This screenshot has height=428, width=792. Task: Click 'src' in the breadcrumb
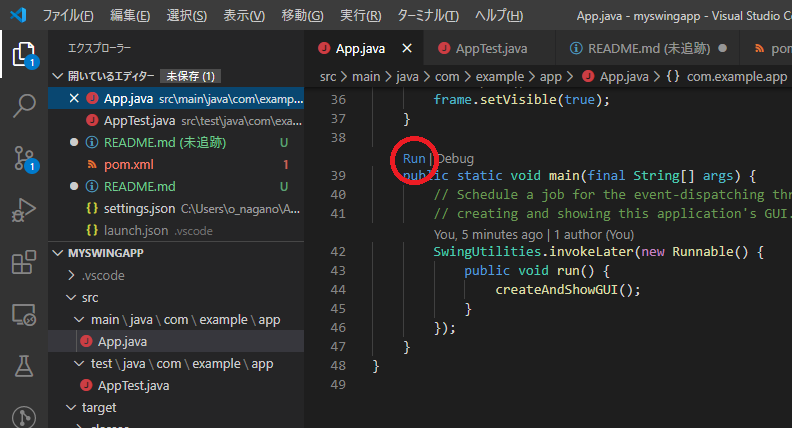tap(328, 76)
